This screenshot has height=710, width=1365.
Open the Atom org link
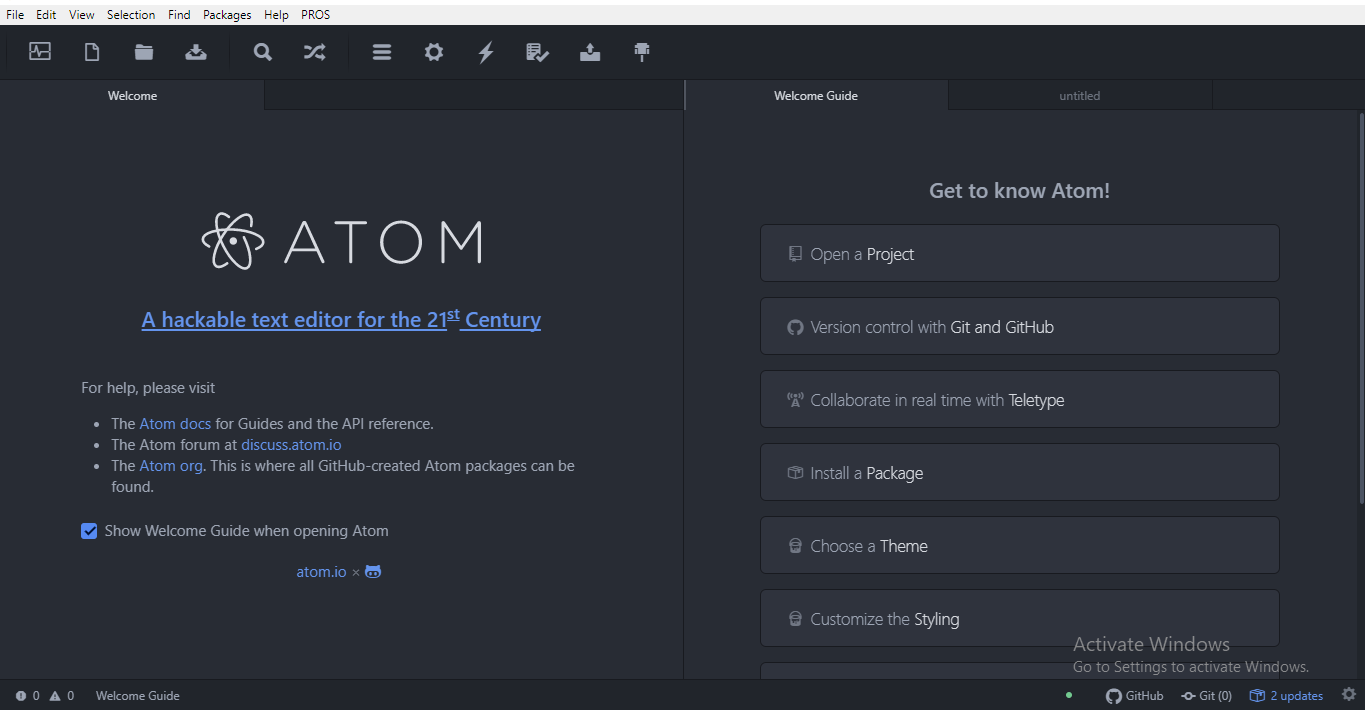click(171, 466)
